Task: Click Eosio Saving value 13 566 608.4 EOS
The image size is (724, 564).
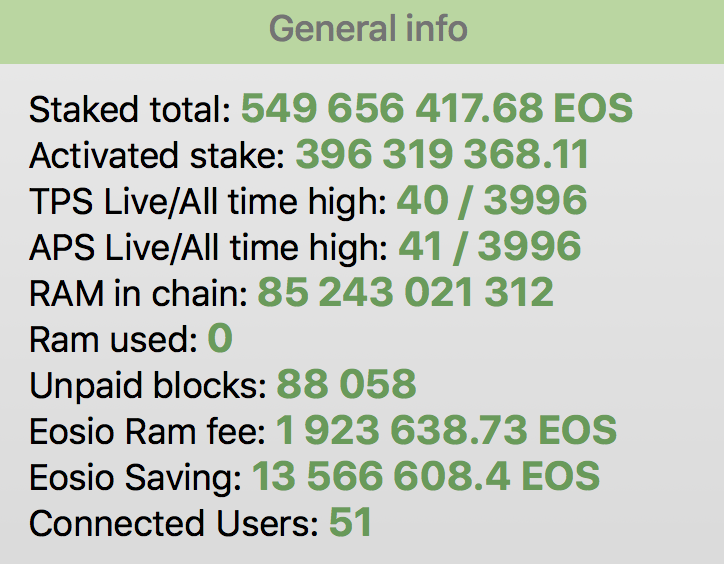Action: coord(426,476)
